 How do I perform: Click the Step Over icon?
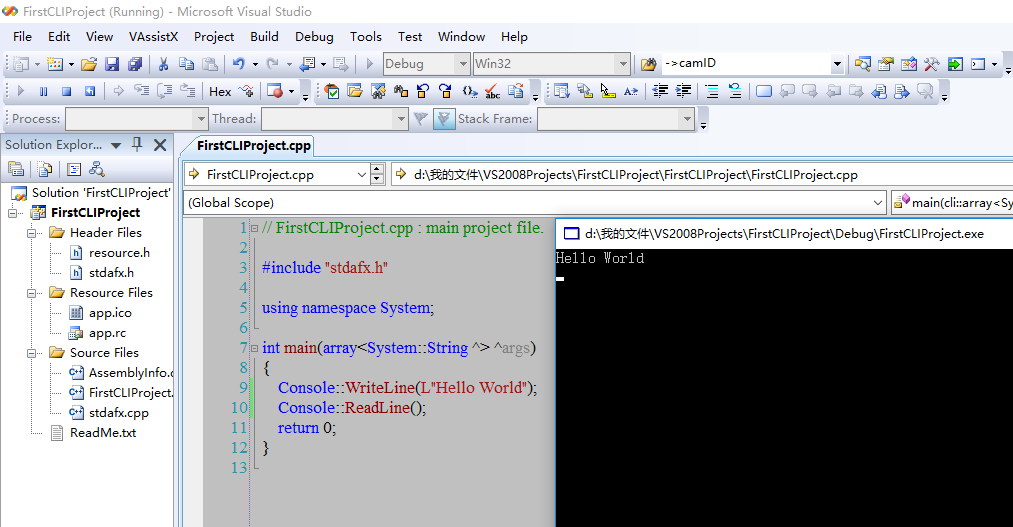(165, 91)
